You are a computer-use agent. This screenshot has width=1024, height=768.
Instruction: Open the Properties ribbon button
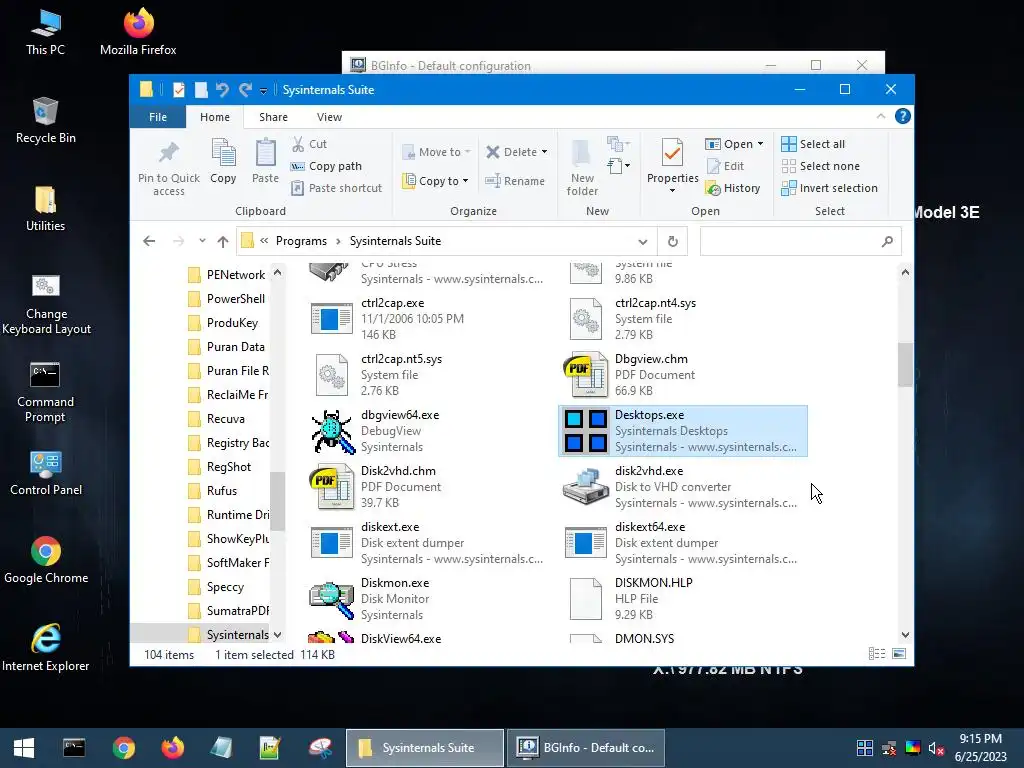click(672, 159)
